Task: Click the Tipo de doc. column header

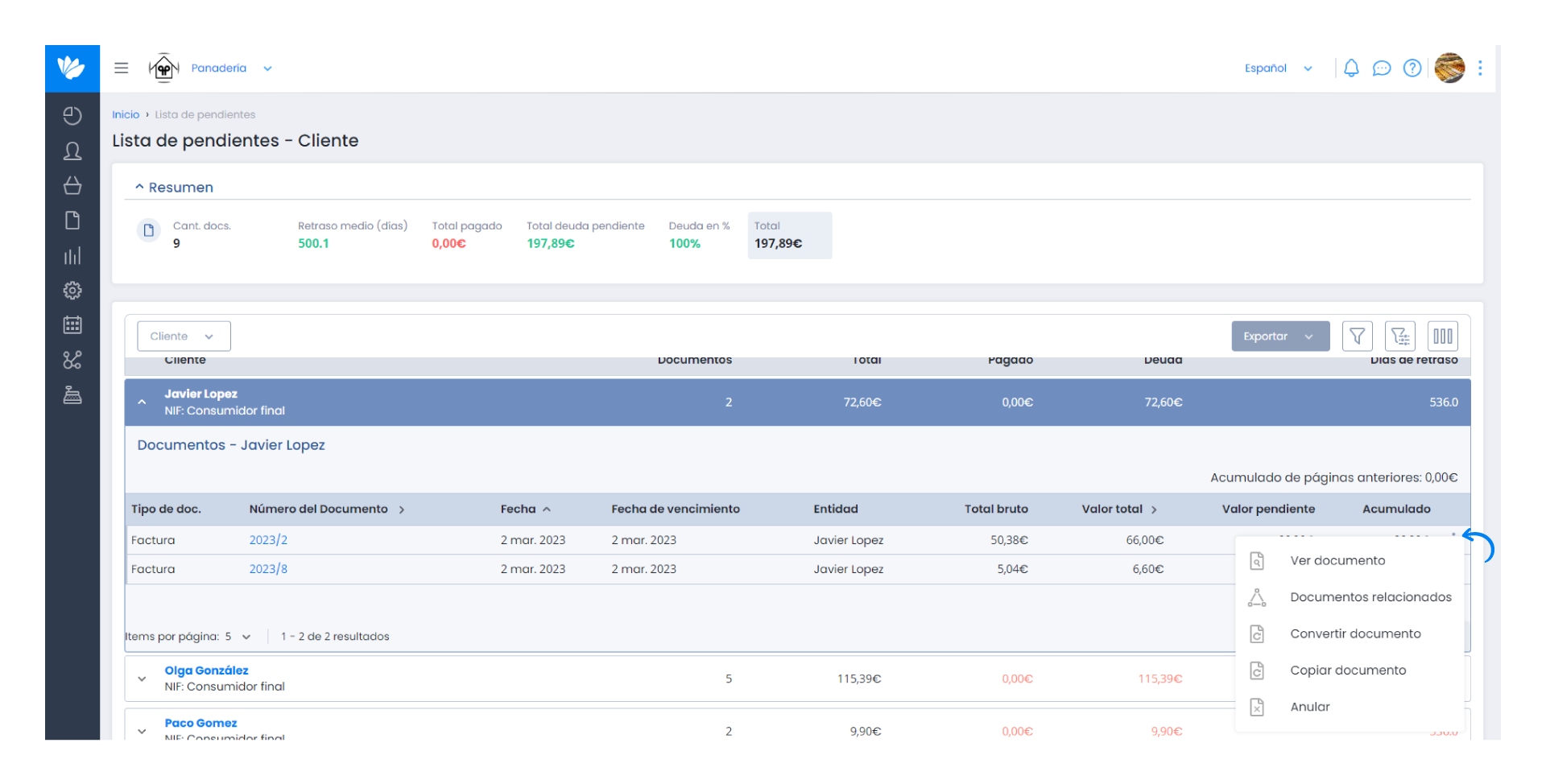Action: [x=166, y=510]
